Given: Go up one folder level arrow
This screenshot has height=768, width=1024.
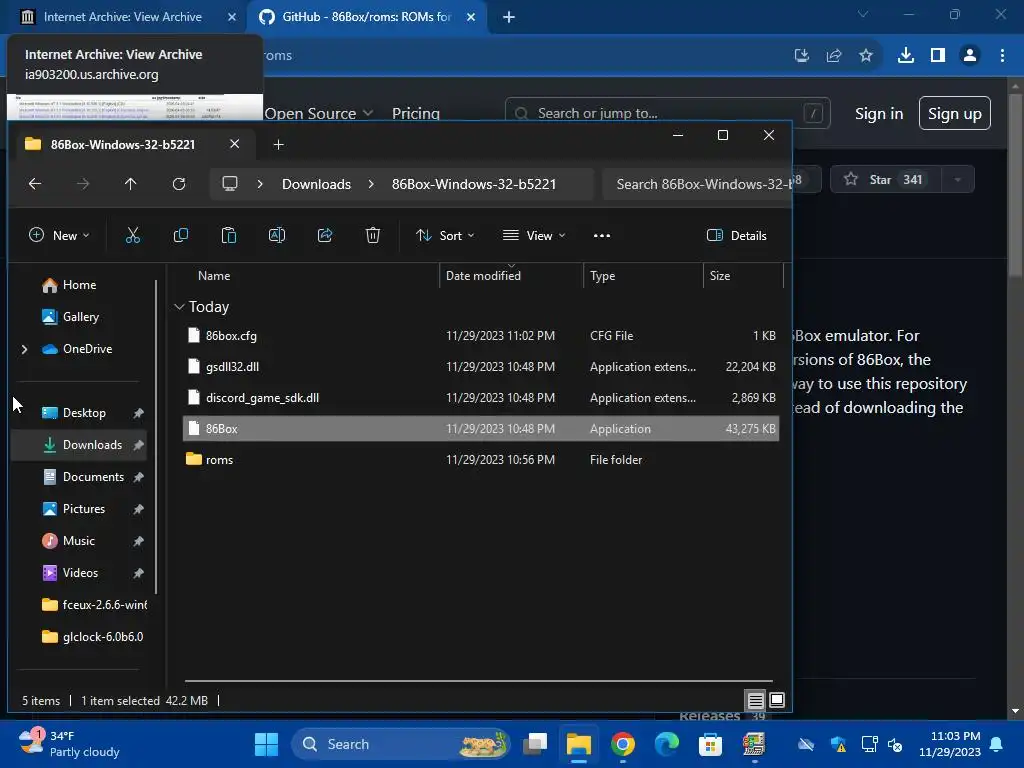Looking at the screenshot, I should pos(131,184).
